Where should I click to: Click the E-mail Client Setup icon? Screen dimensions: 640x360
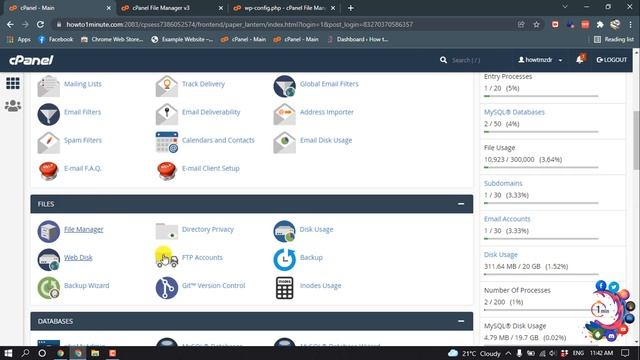pyautogui.click(x=167, y=170)
